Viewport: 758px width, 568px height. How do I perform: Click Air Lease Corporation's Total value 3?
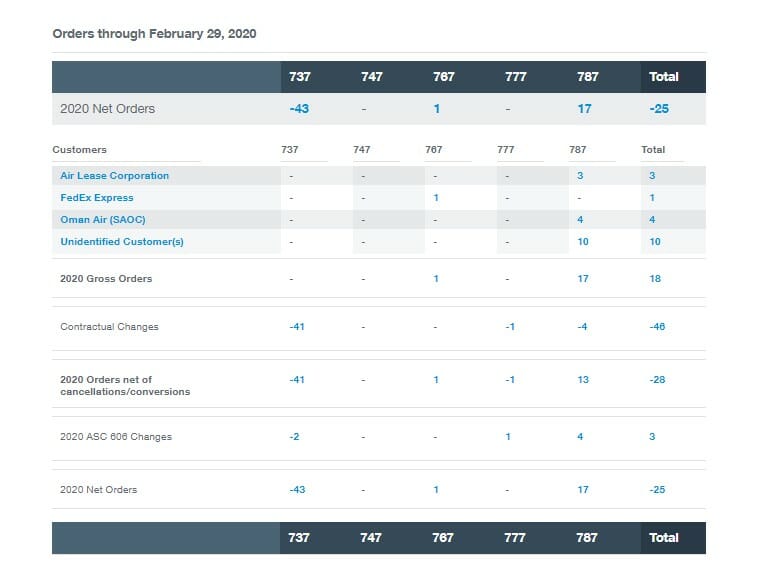coord(652,175)
